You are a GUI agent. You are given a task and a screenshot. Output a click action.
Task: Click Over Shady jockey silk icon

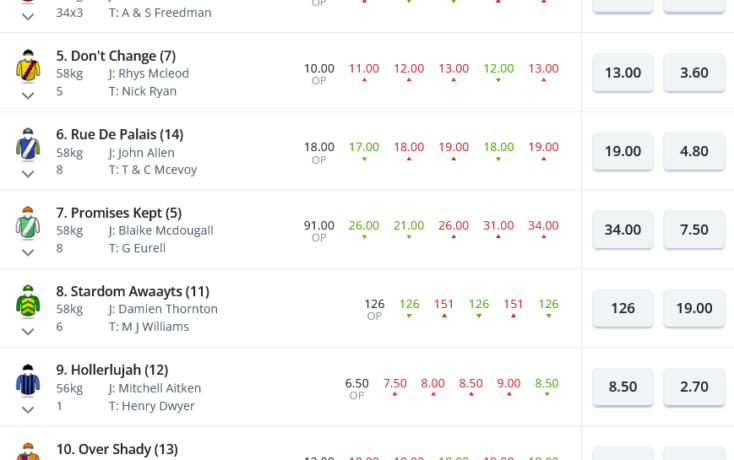click(28, 452)
